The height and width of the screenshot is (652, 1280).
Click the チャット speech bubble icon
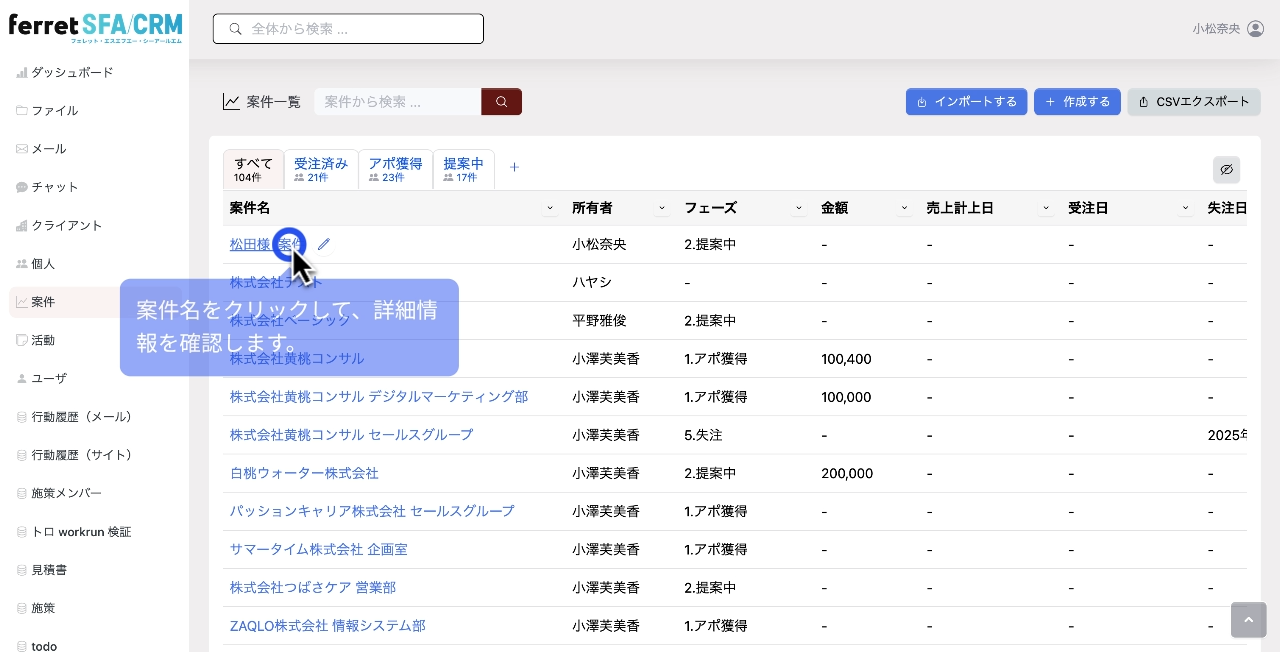click(x=22, y=187)
